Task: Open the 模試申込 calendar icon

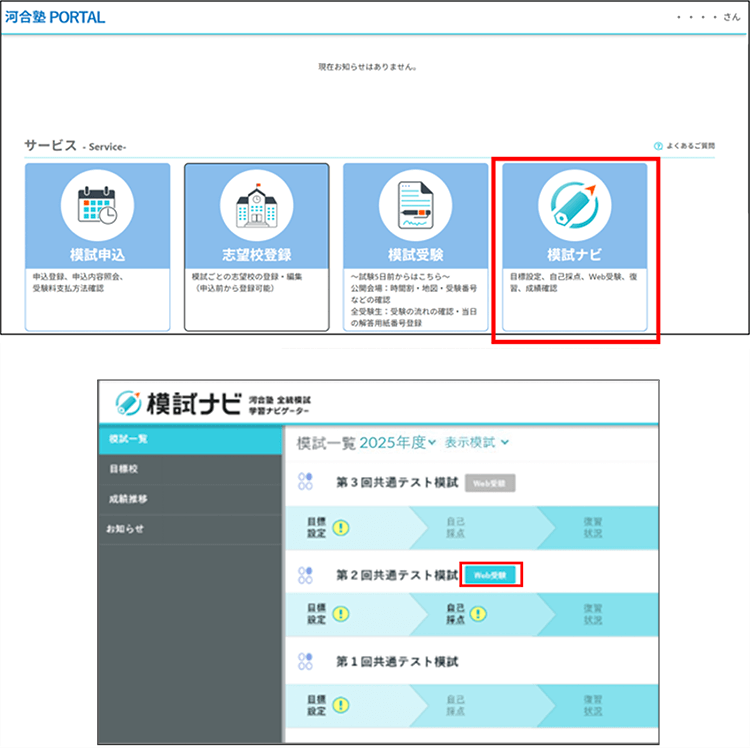Action: (x=98, y=205)
